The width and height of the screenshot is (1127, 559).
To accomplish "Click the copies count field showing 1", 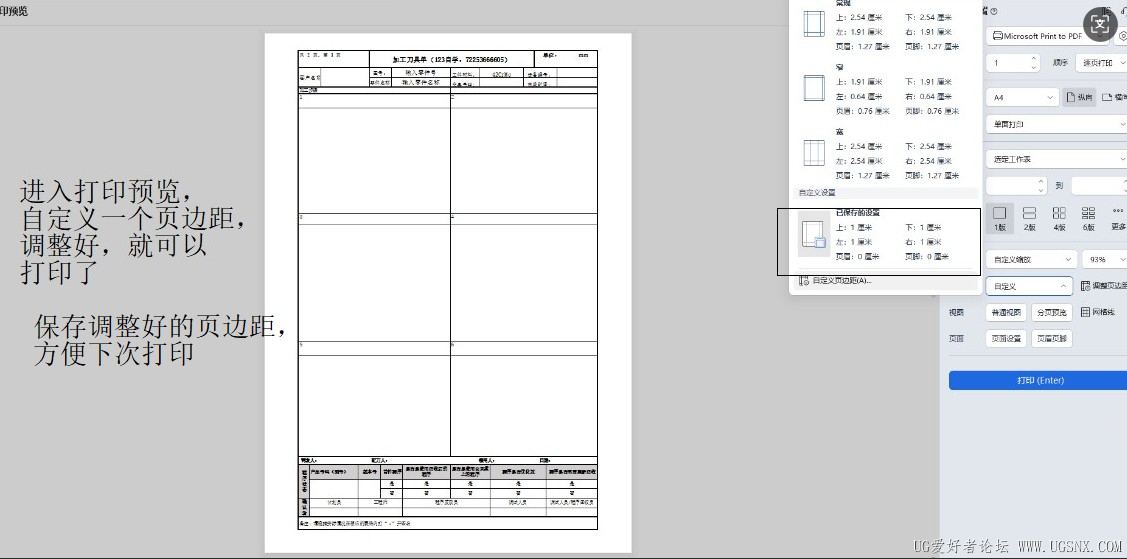I will point(1006,63).
